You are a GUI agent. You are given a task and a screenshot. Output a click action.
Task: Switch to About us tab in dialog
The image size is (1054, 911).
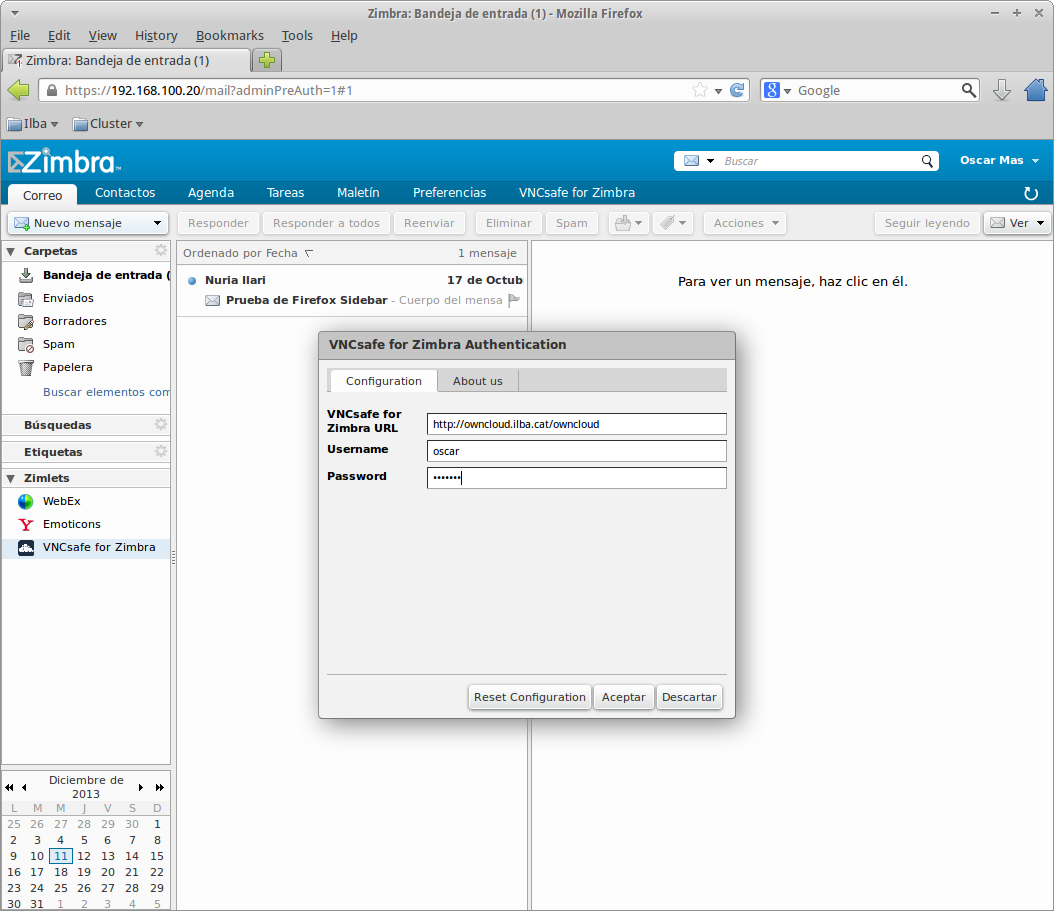pyautogui.click(x=477, y=381)
